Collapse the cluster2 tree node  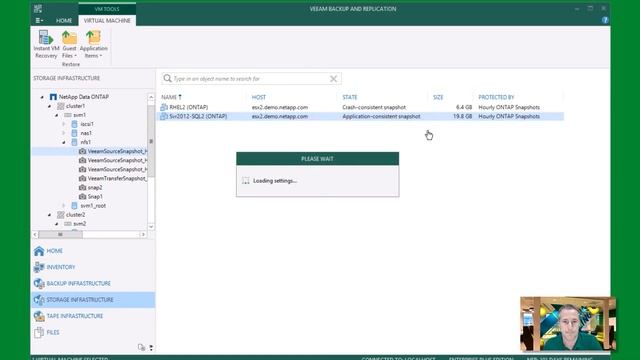coord(49,215)
